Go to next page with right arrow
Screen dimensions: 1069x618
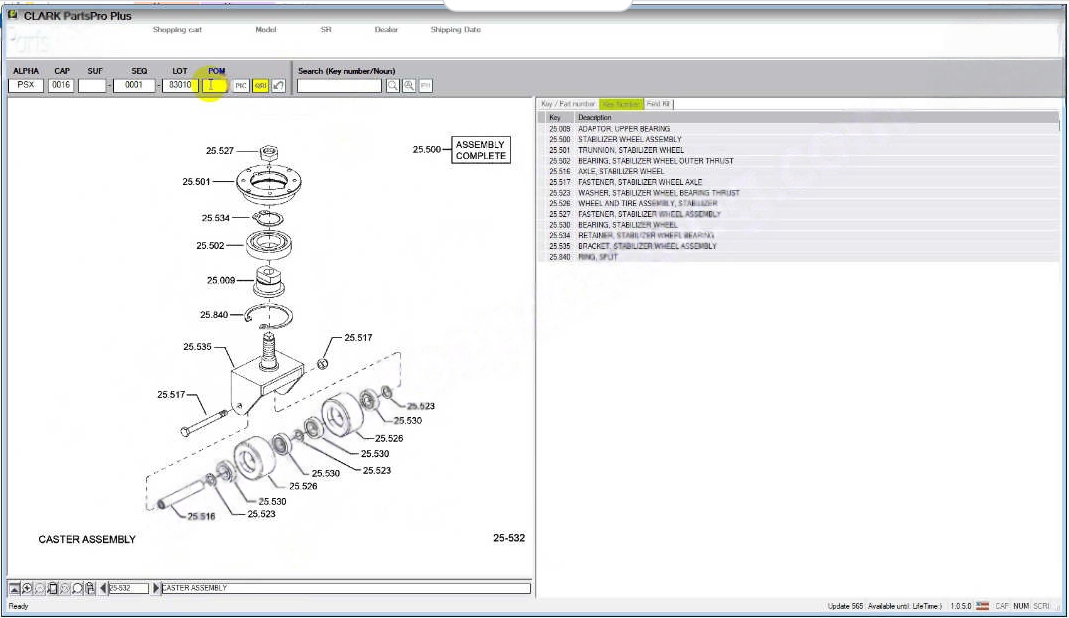click(x=156, y=588)
